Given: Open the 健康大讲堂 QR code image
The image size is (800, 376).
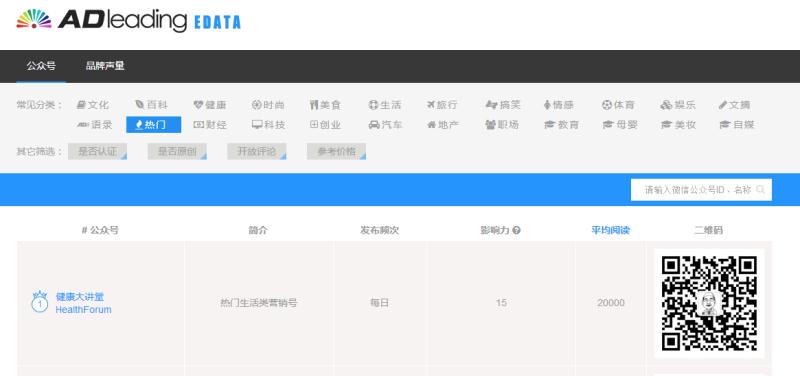Looking at the screenshot, I should coord(709,303).
